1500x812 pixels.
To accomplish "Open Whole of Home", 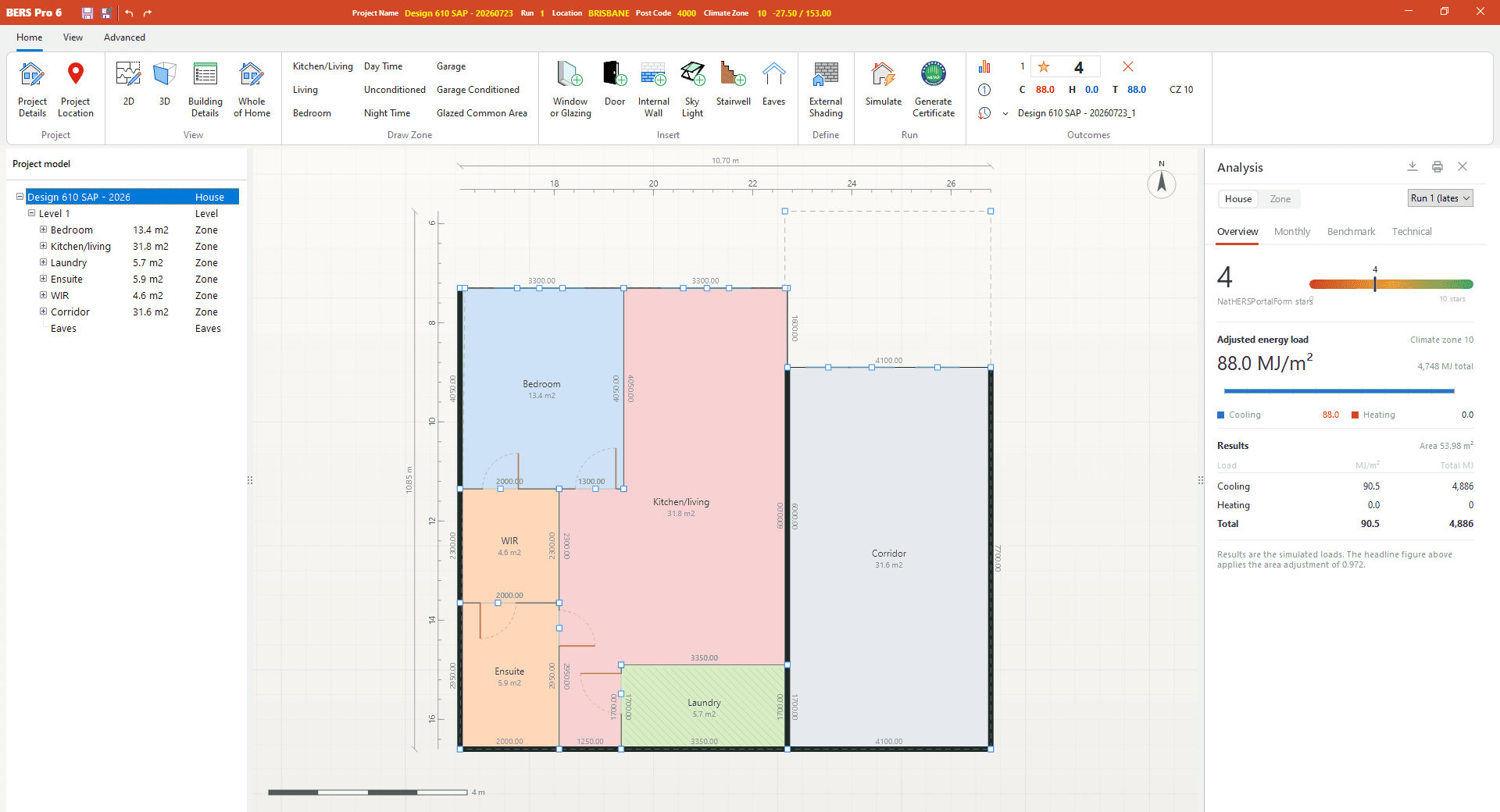I will click(252, 89).
